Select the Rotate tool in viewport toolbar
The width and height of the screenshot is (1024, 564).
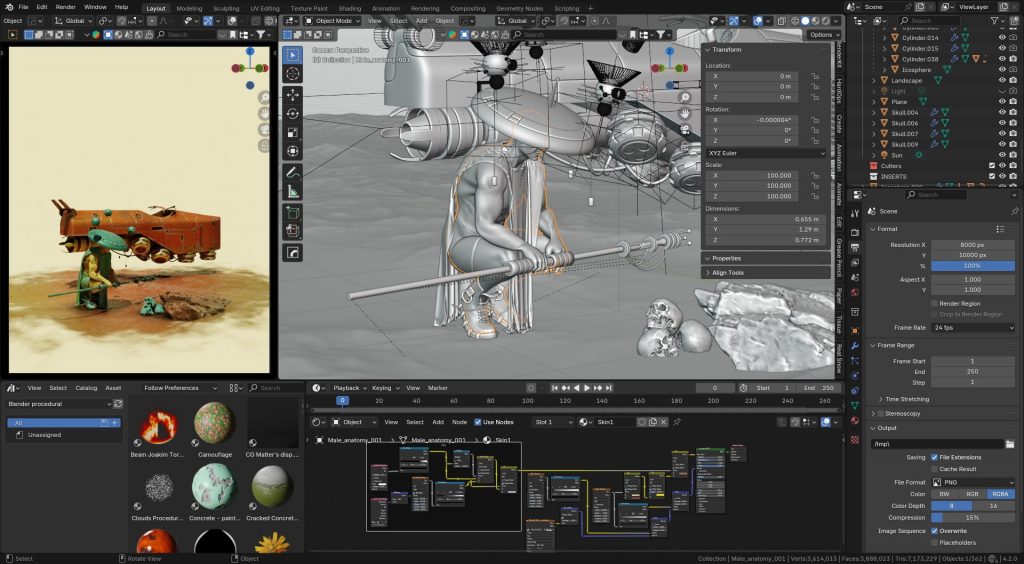click(293, 112)
